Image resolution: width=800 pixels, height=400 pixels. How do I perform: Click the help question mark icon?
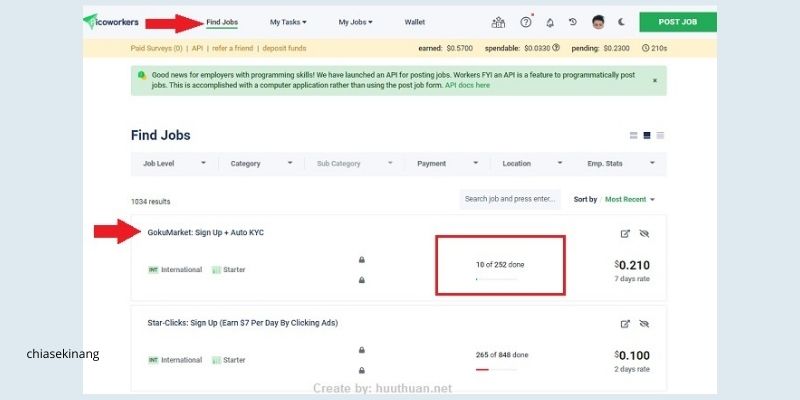pos(526,22)
